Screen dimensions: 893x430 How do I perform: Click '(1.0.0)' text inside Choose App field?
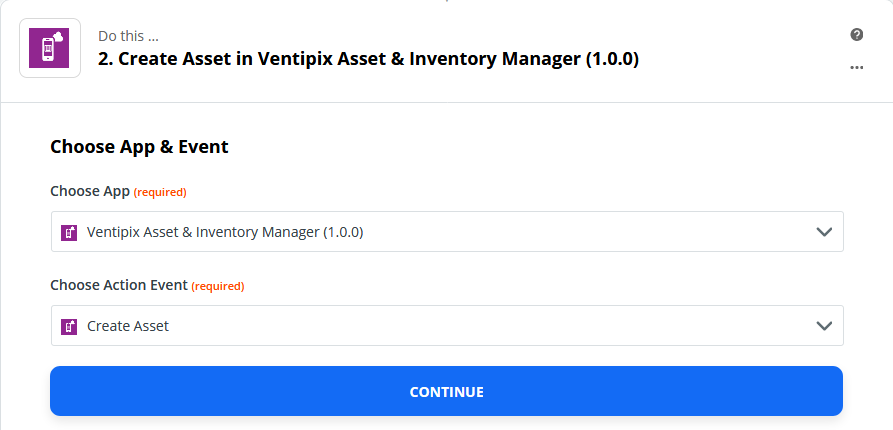coord(343,232)
